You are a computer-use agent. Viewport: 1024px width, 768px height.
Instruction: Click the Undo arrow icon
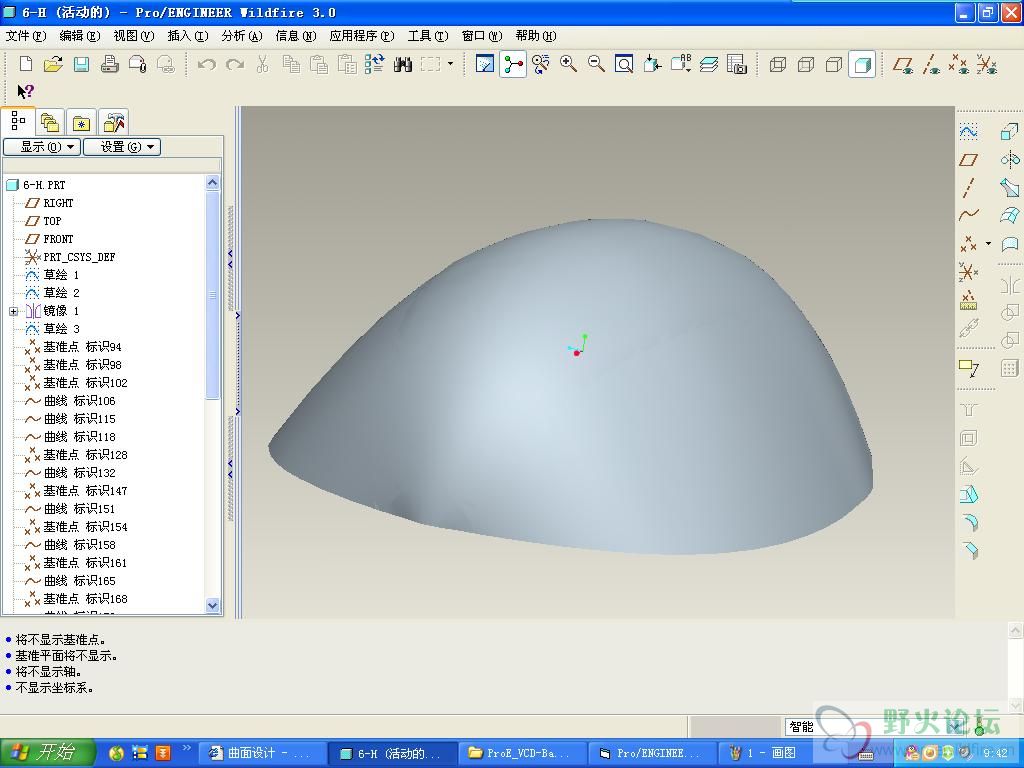pos(206,64)
